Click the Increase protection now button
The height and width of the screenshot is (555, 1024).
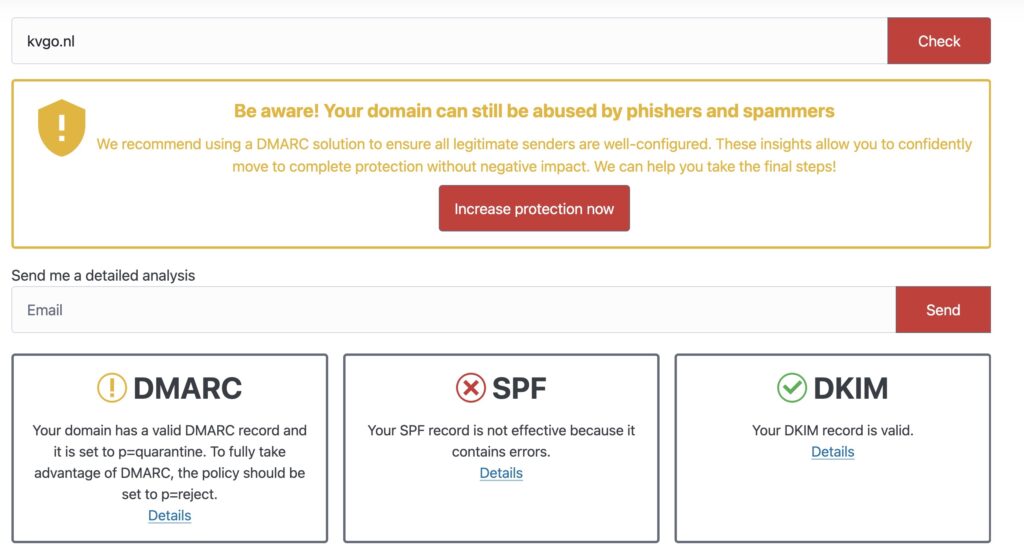[534, 209]
